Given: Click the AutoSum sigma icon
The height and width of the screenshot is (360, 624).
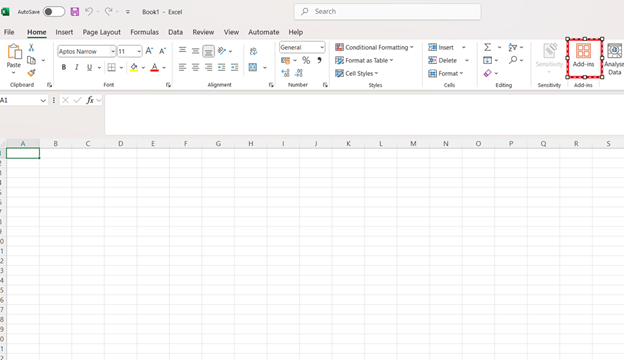Looking at the screenshot, I should coord(488,47).
